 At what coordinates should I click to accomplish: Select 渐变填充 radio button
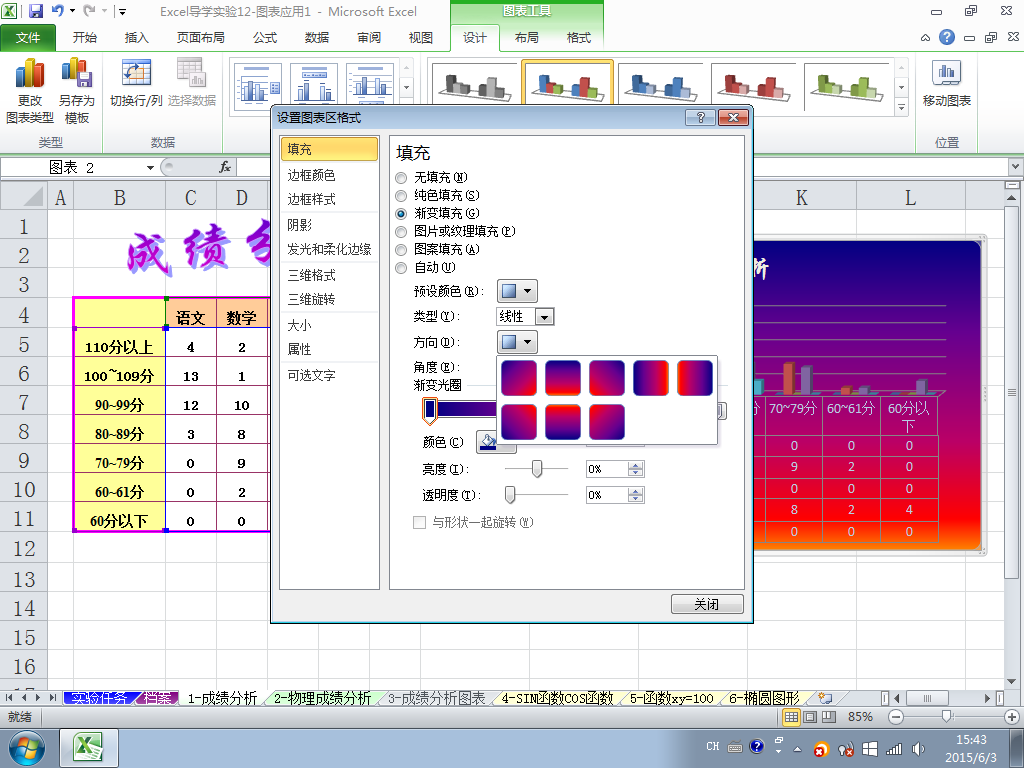pyautogui.click(x=401, y=214)
